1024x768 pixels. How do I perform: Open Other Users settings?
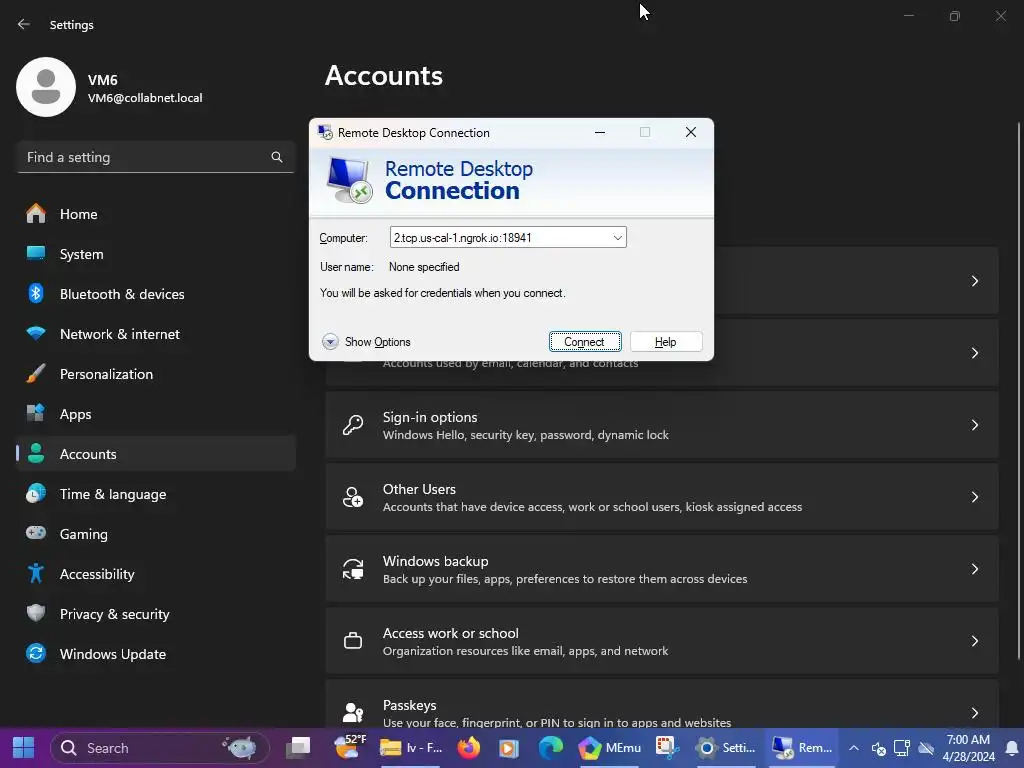click(662, 498)
